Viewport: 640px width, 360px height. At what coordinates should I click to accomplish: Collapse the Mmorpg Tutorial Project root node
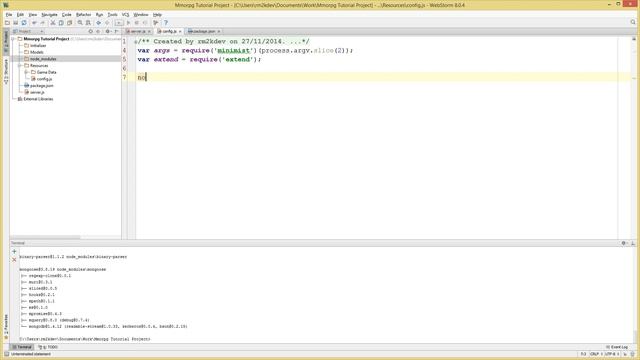(13, 39)
